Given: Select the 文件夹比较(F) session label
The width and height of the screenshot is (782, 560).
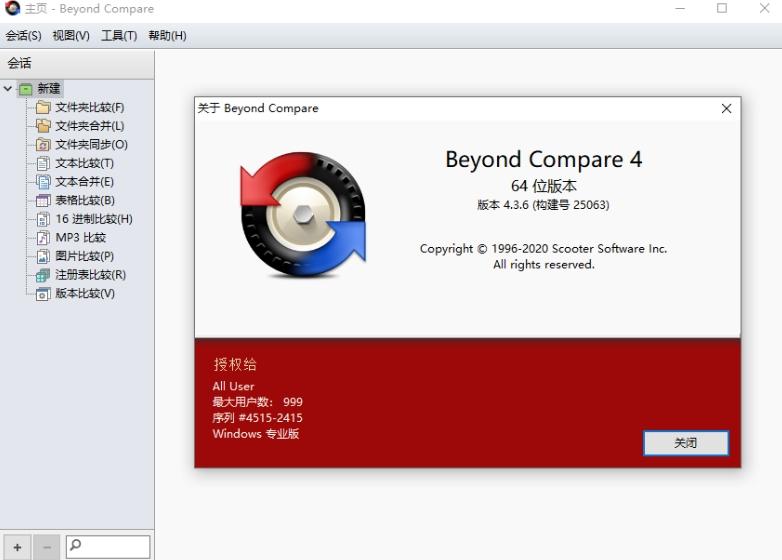Looking at the screenshot, I should point(90,107).
